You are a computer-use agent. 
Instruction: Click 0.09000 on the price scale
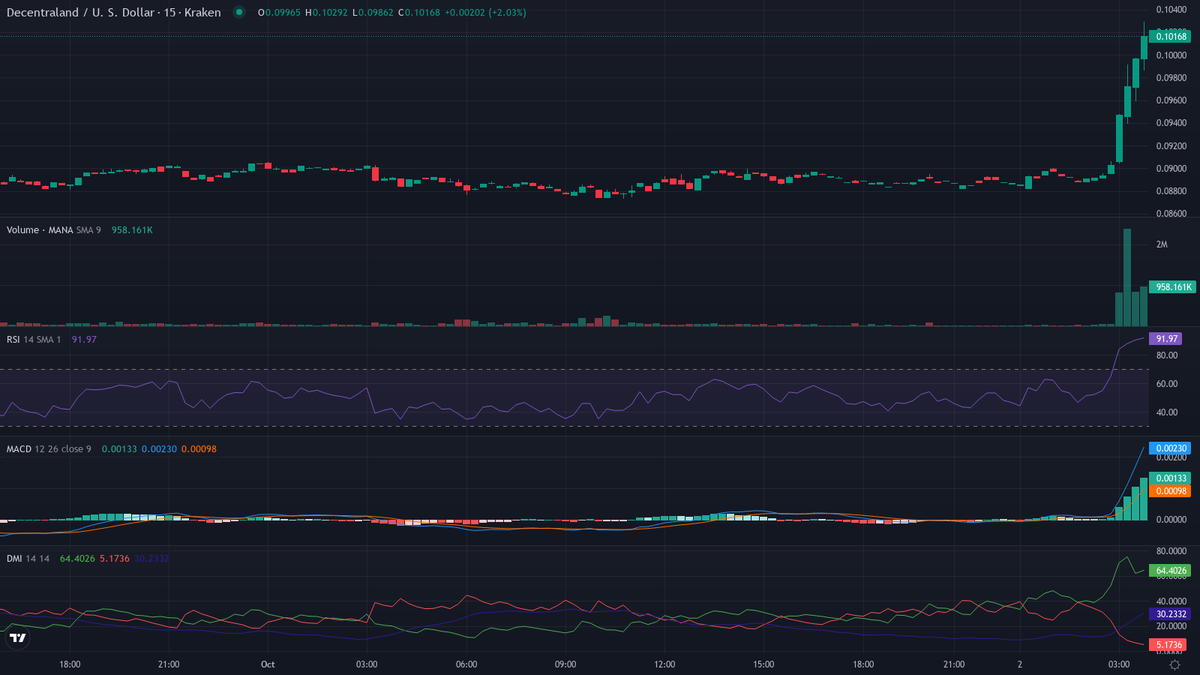(1171, 168)
